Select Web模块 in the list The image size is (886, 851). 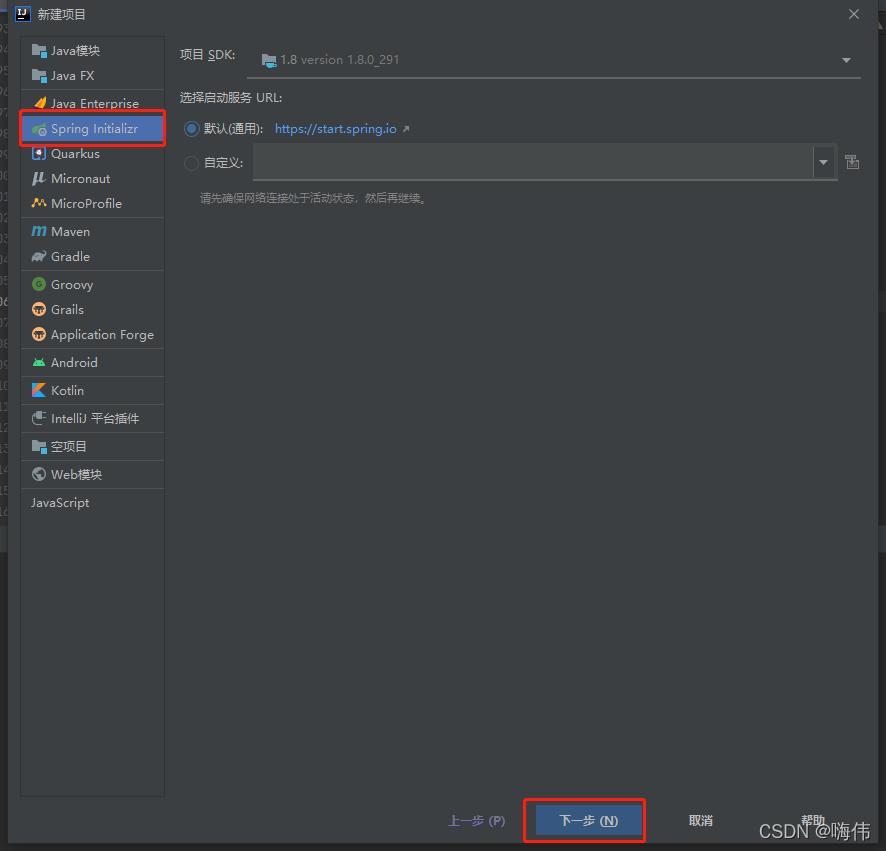(92, 475)
